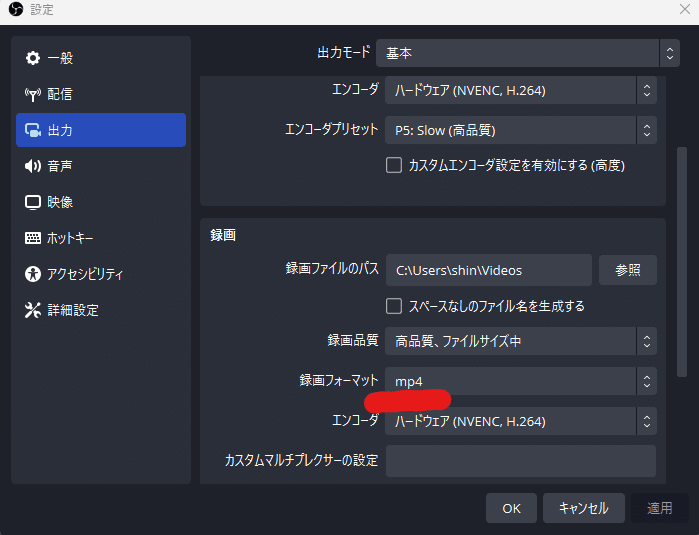Click the OBS logo in title bar

[16, 9]
